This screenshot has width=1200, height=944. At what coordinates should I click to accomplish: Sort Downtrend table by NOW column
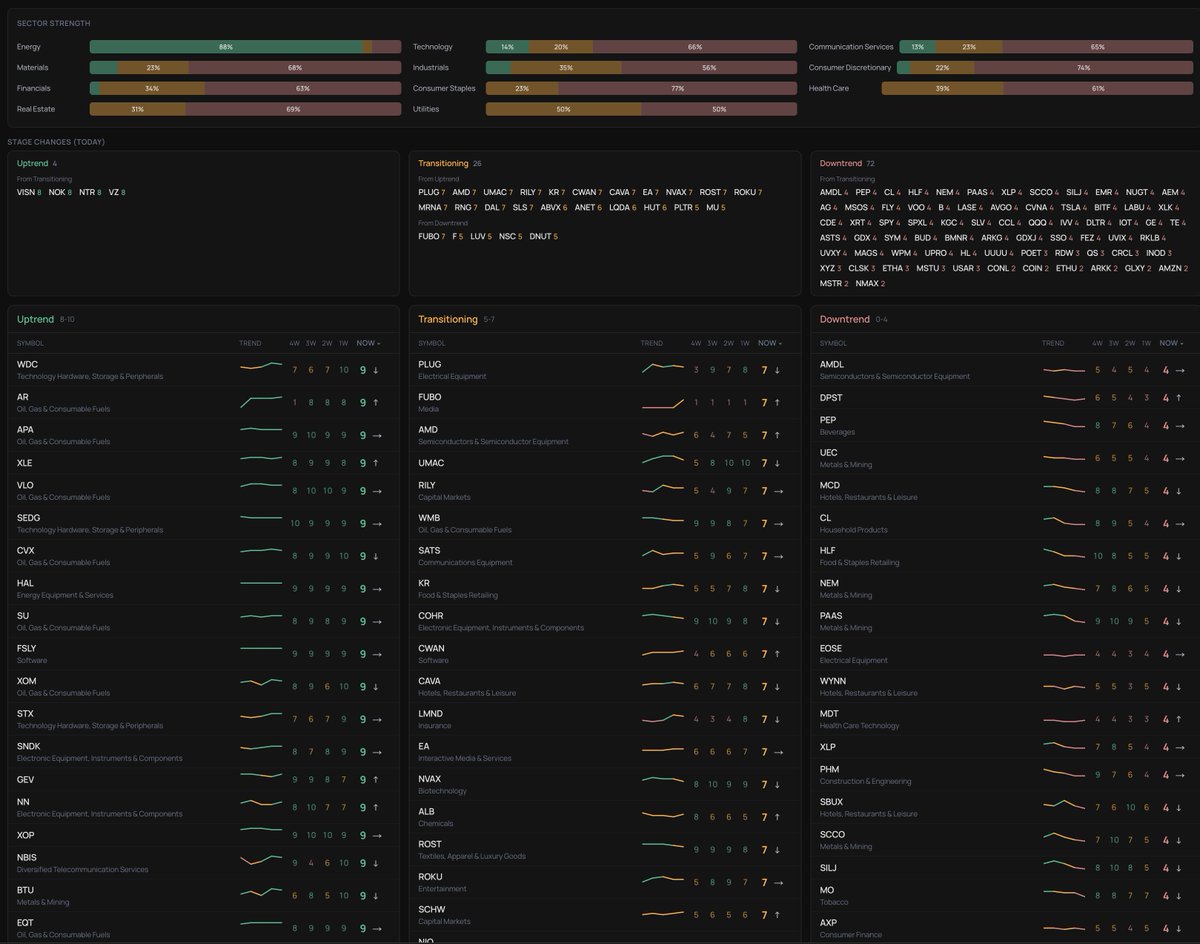pyautogui.click(x=1171, y=343)
